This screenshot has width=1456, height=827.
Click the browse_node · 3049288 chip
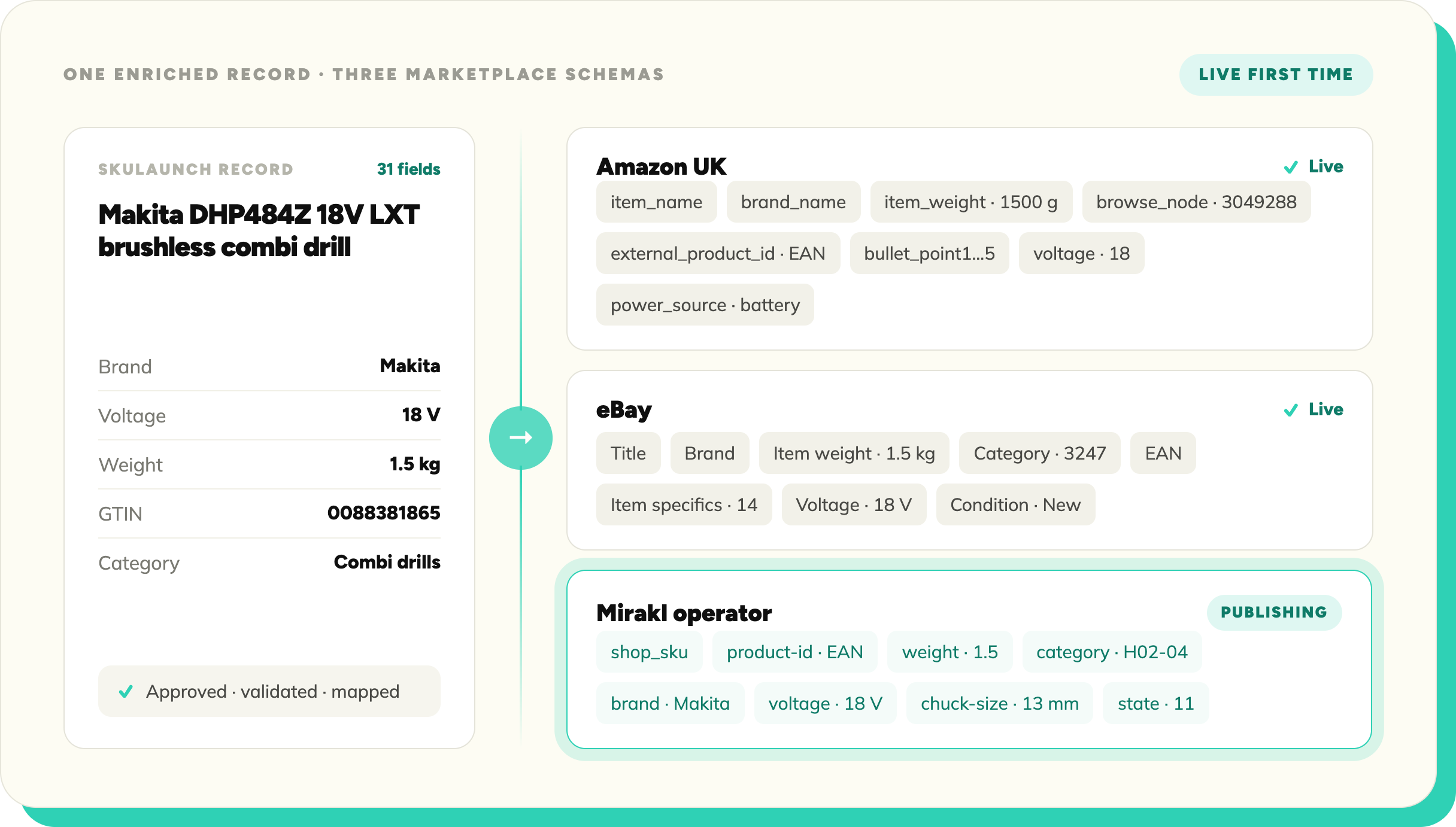(x=1196, y=202)
